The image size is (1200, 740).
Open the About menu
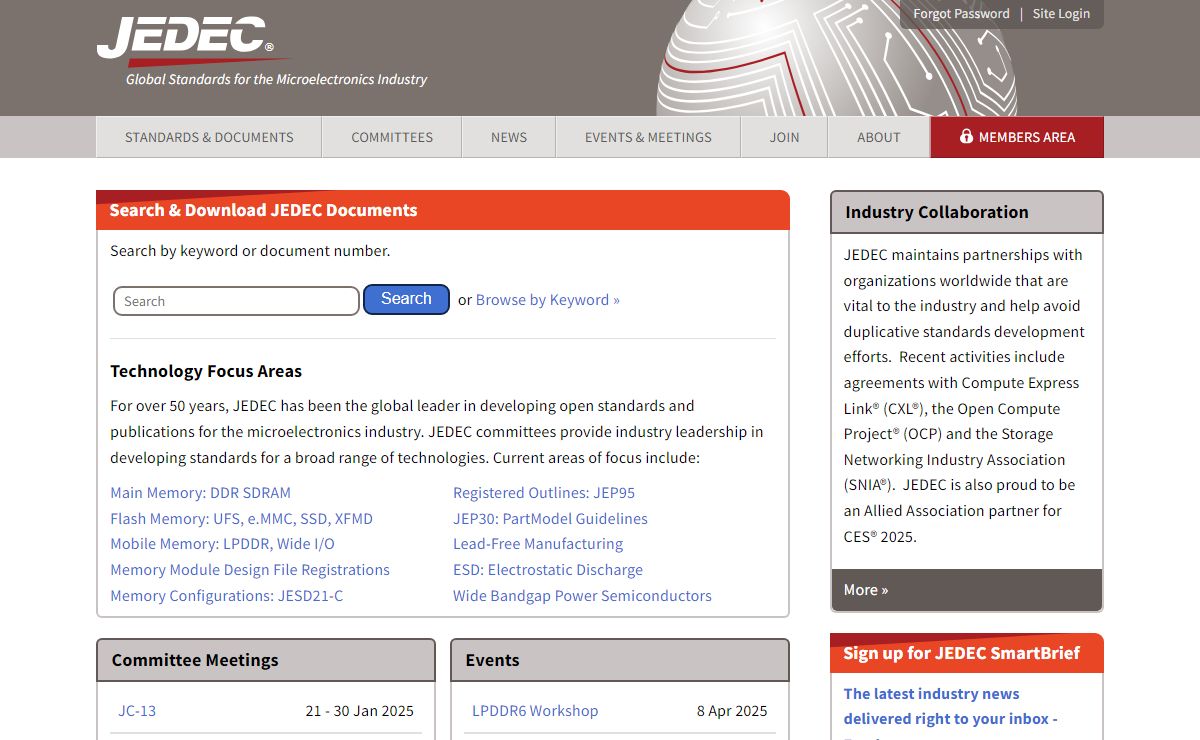(879, 137)
